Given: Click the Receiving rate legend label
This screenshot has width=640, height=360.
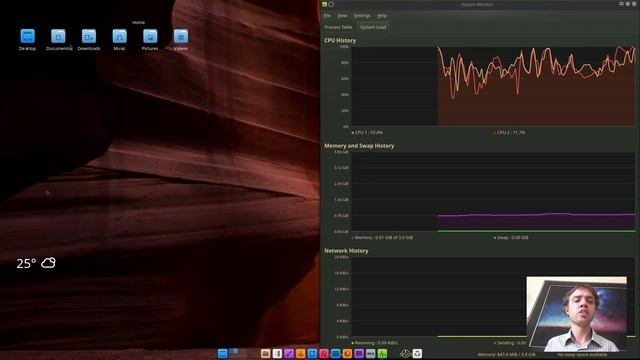Looking at the screenshot, I should pos(375,343).
